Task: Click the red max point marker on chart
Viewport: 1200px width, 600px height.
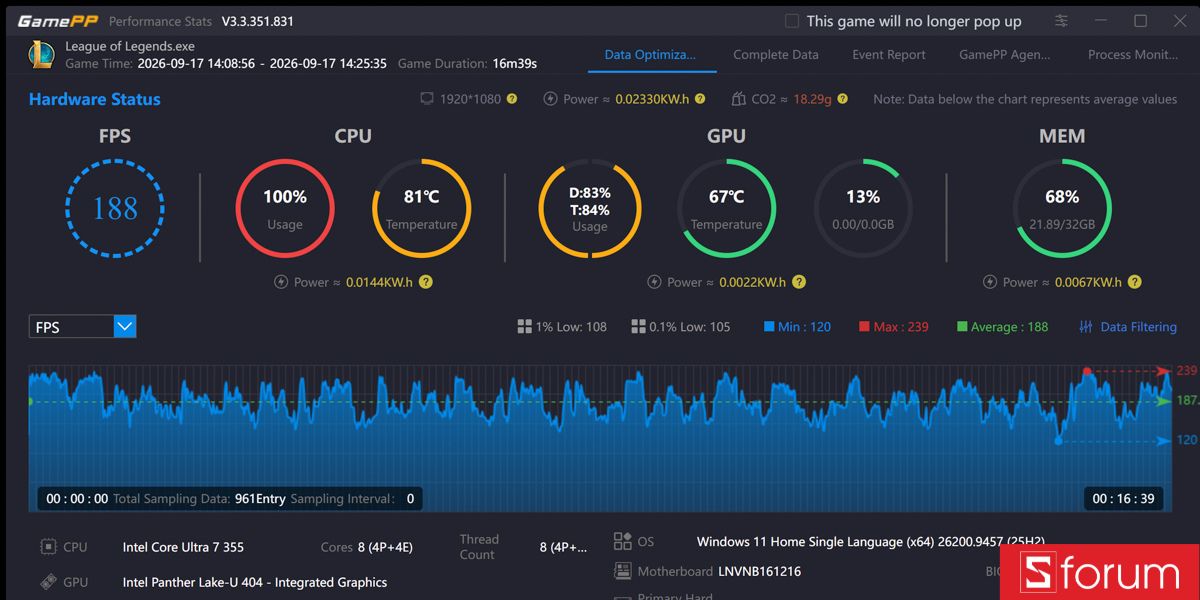Action: click(1087, 371)
